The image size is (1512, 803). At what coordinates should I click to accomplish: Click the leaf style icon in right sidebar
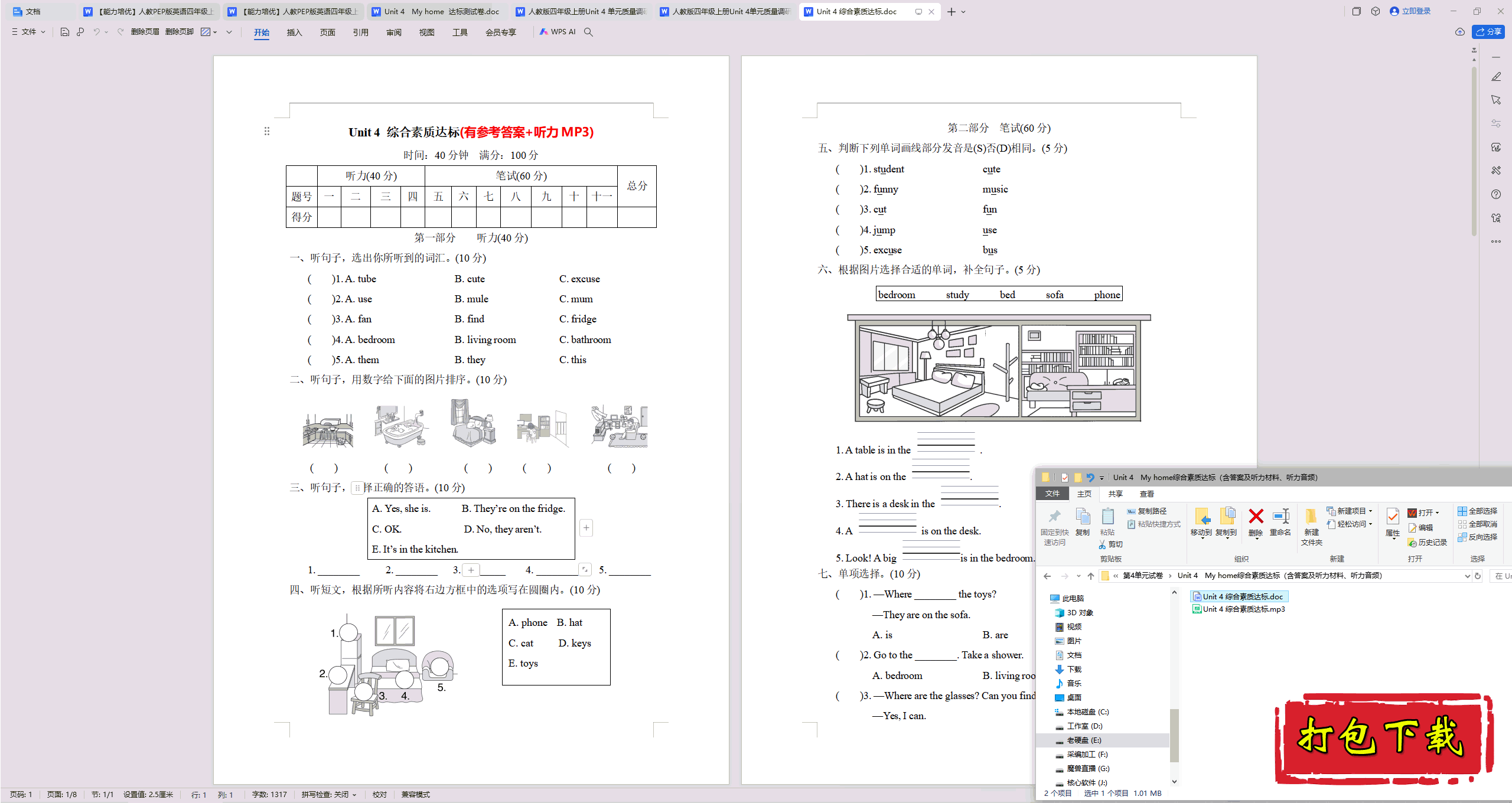(1496, 147)
